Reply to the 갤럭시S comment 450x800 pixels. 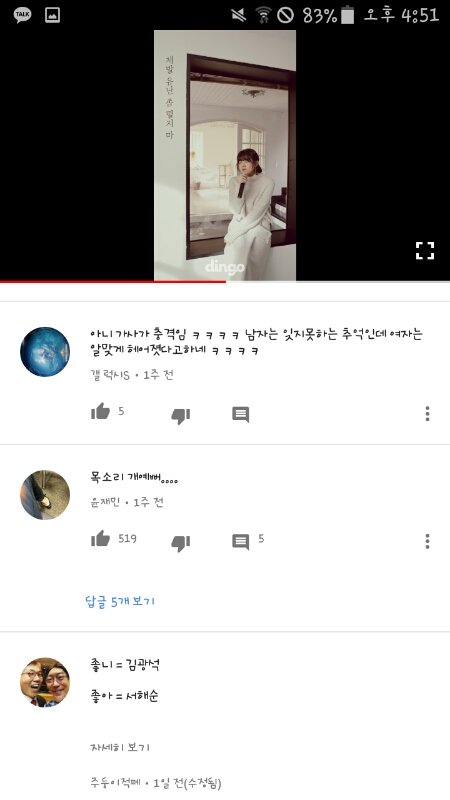(241, 414)
